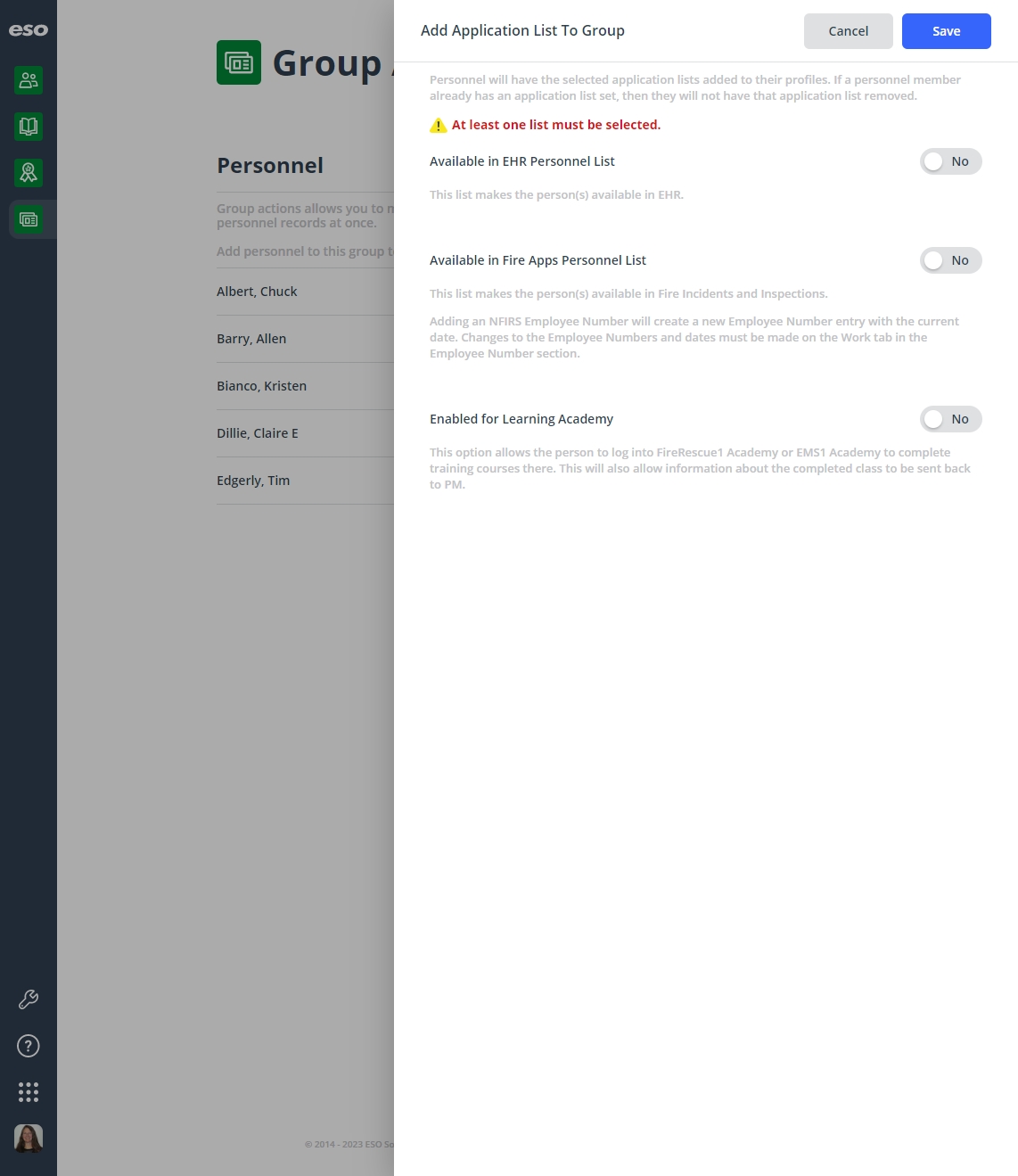Select Edgerly, Tim personnel row
Screen dimensions: 1018x1176
pos(305,481)
